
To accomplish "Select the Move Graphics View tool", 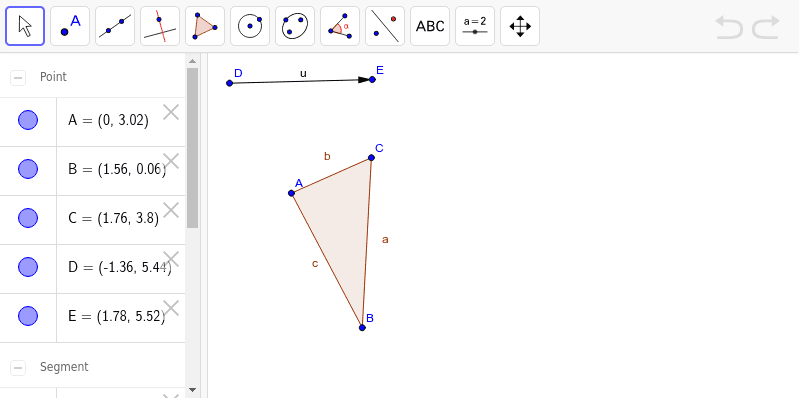I will (x=520, y=26).
